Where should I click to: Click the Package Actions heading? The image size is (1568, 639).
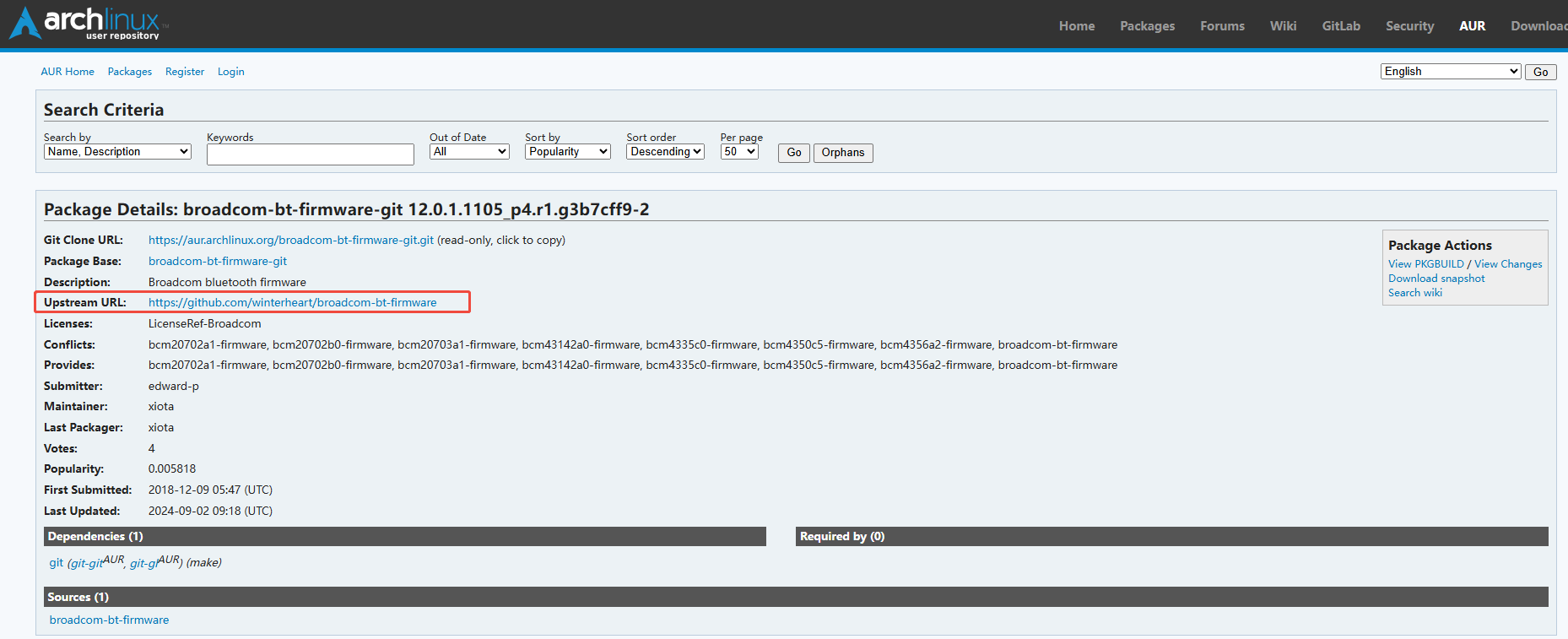tap(1440, 246)
